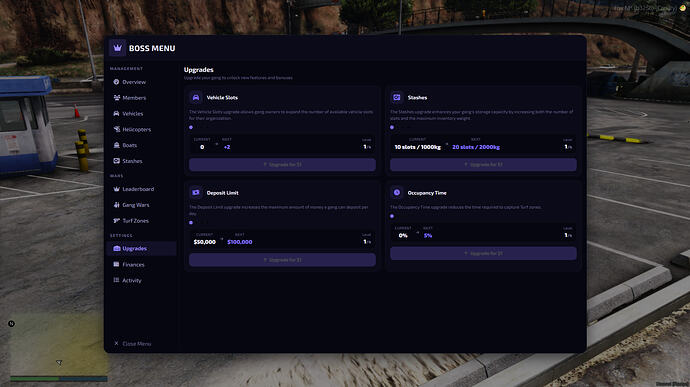
Task: Click the Finances sidebar icon
Action: [x=116, y=265]
